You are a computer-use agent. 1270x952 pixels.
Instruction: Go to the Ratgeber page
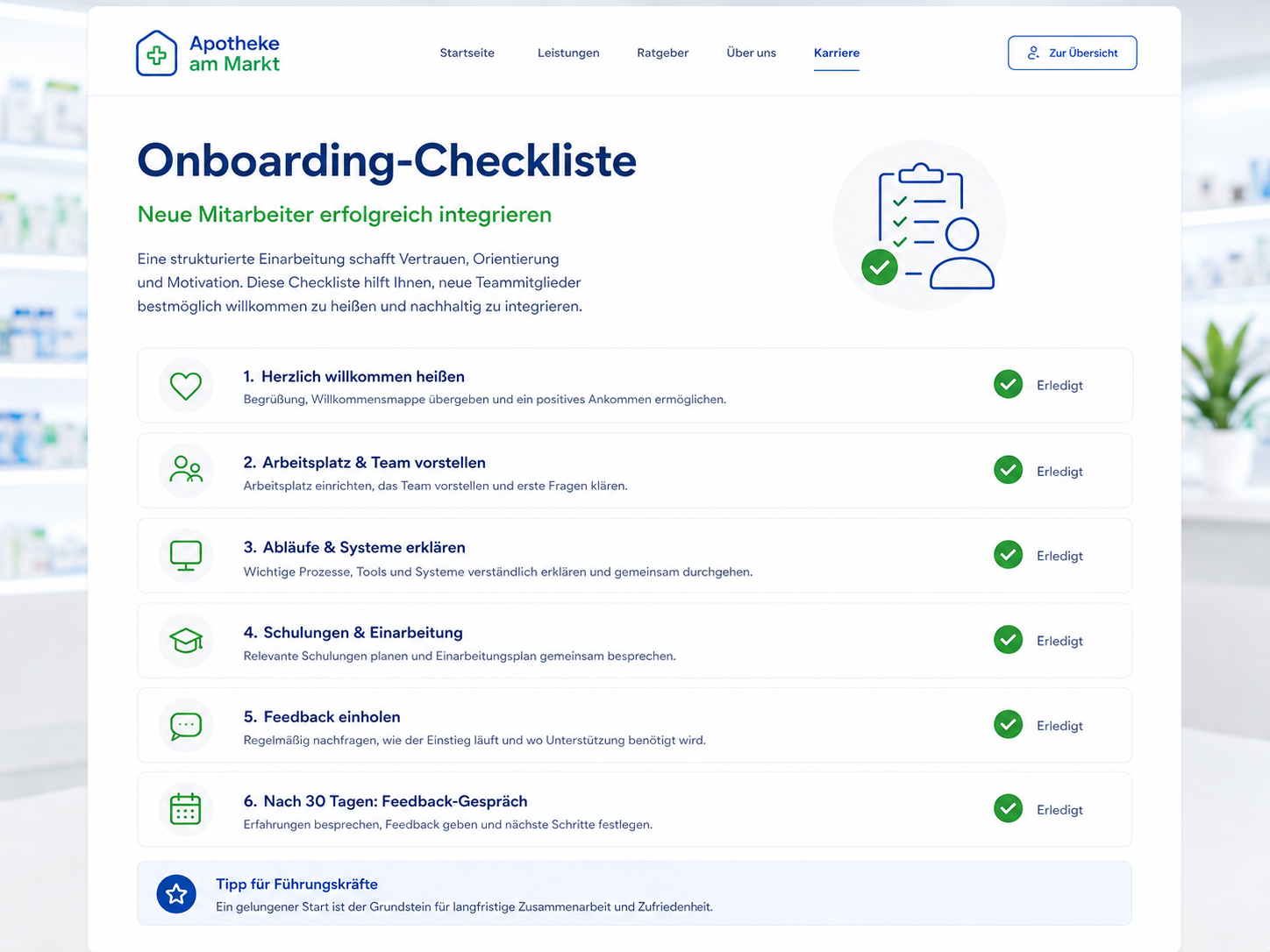point(663,53)
